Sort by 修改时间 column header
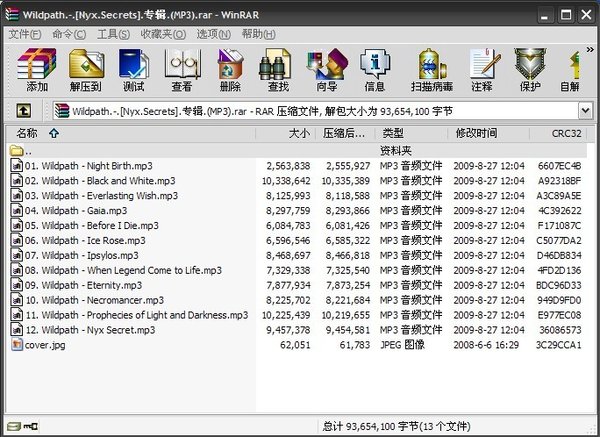The width and height of the screenshot is (600, 437). pos(489,134)
